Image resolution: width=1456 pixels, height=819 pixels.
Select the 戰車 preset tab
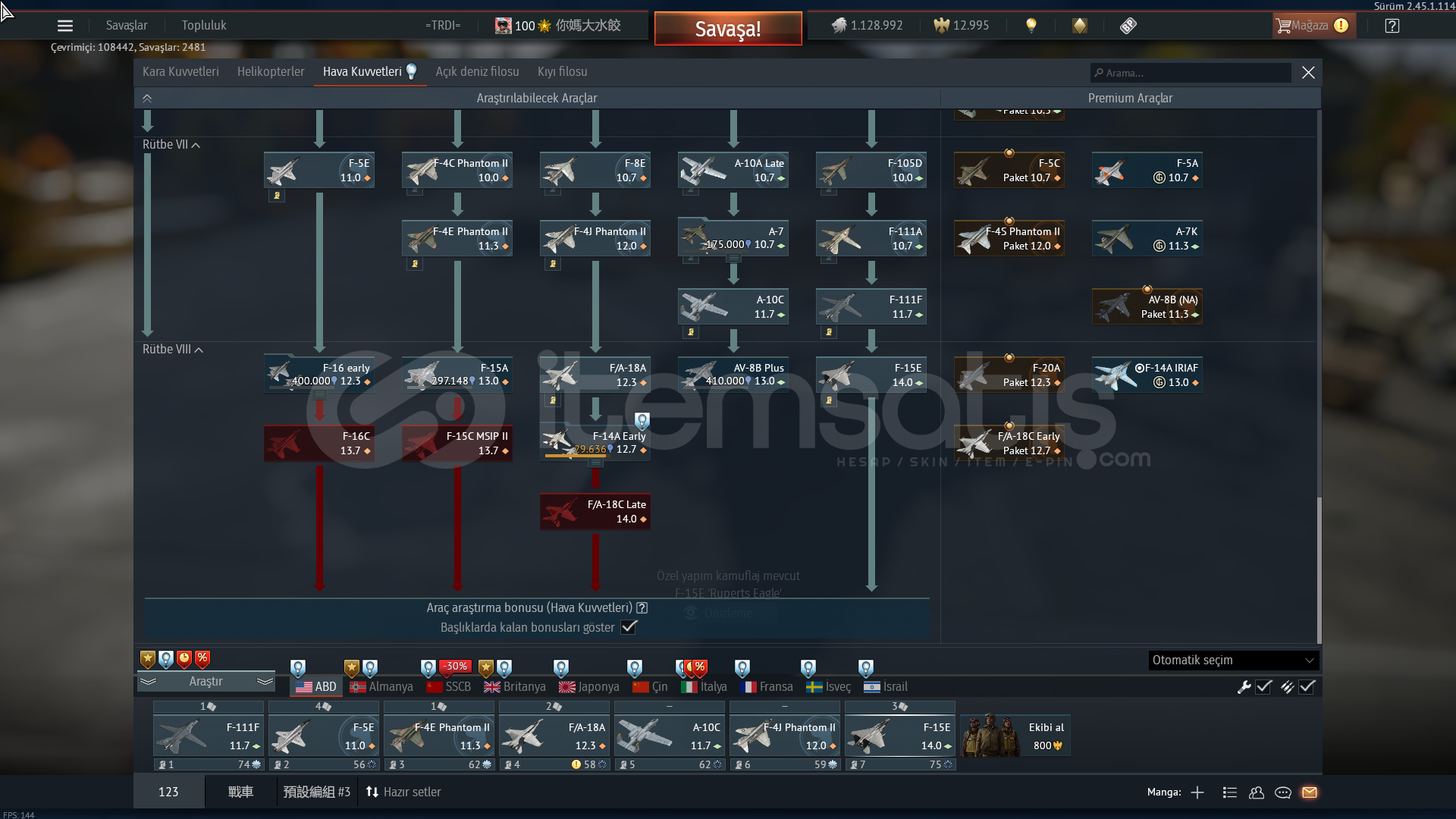point(240,792)
